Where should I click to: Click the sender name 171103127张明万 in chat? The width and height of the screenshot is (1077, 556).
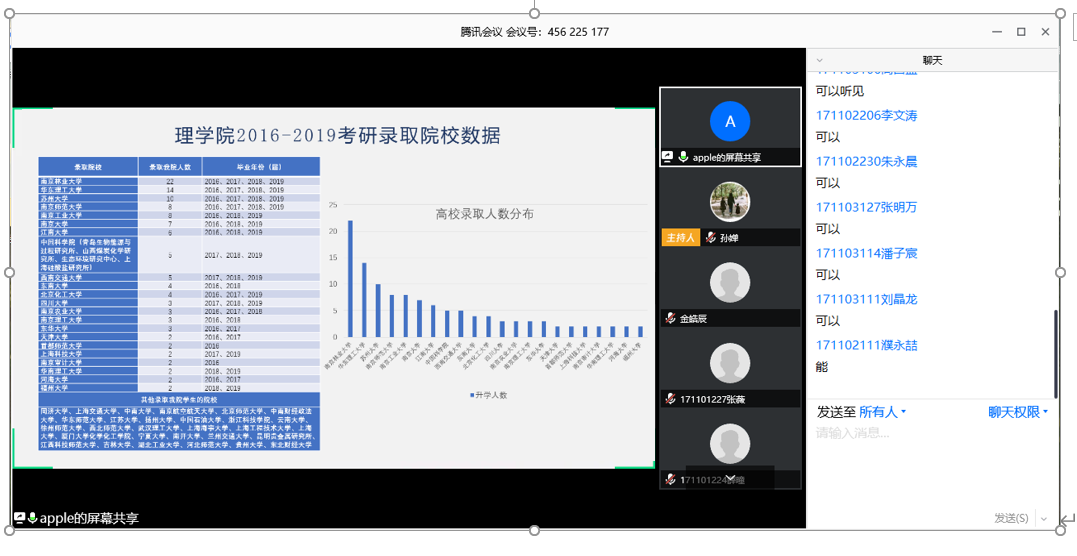(x=866, y=207)
